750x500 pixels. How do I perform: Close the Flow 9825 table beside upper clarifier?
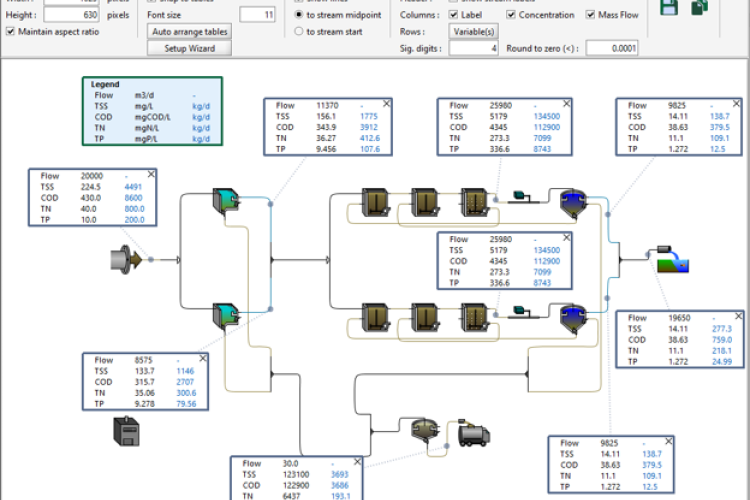(737, 104)
